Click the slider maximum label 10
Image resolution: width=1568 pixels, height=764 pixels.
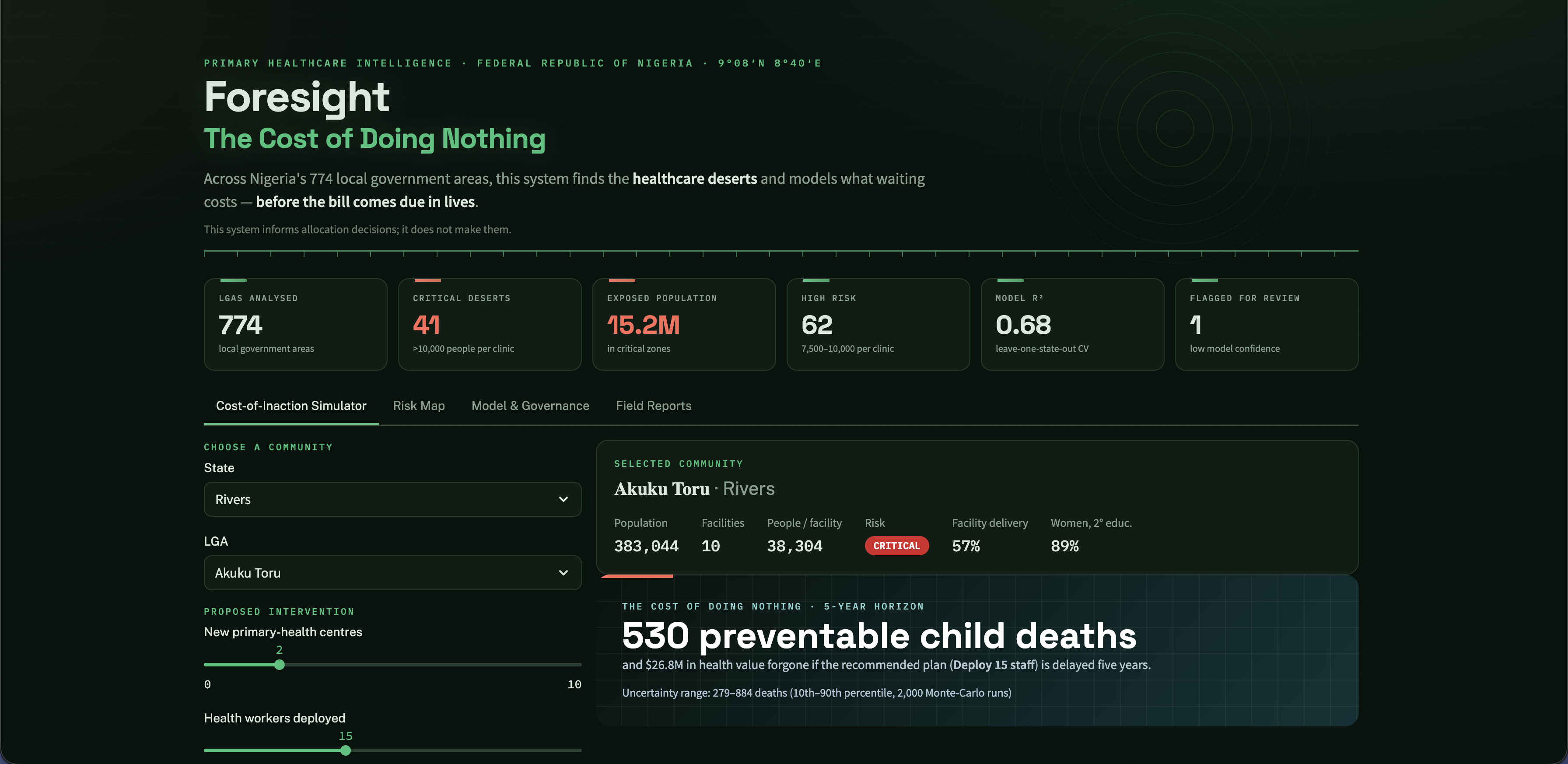pyautogui.click(x=574, y=684)
